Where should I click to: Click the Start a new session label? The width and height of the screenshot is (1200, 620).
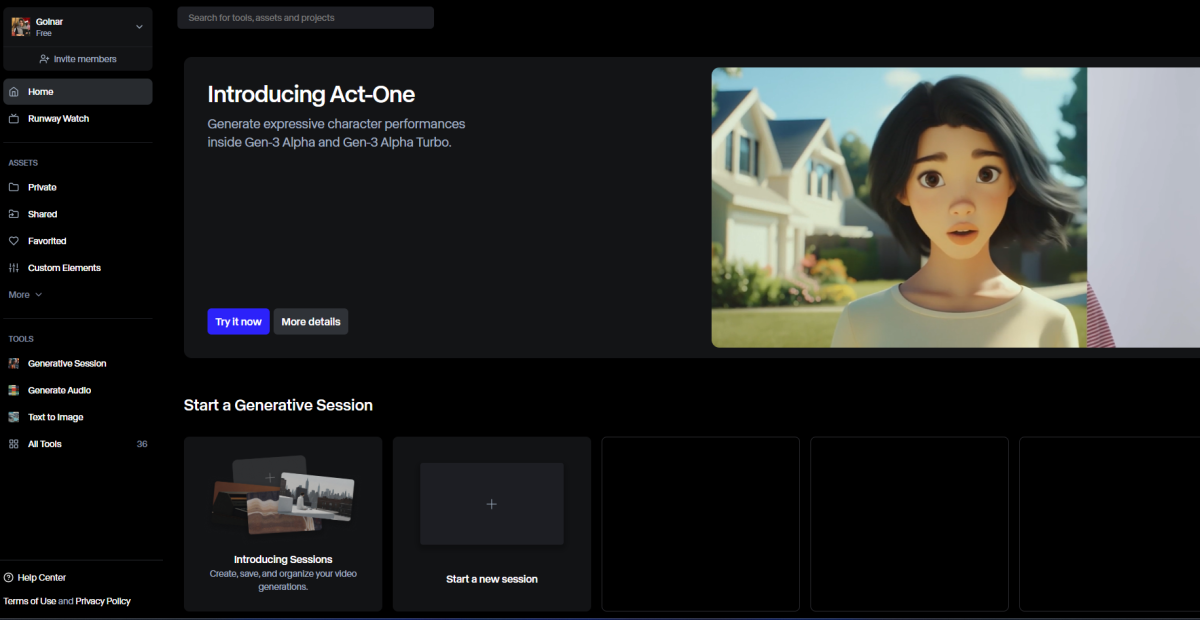[492, 579]
